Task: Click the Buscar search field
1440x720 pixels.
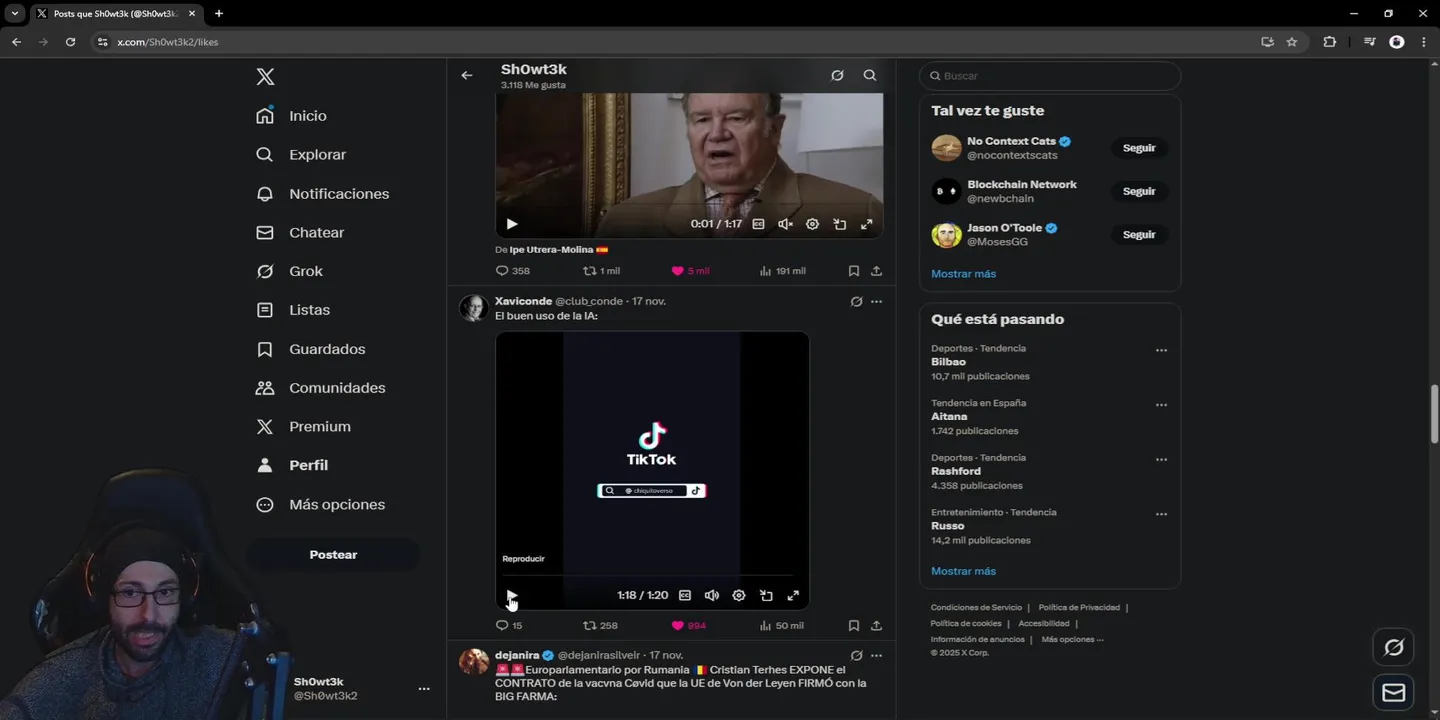Action: [1050, 76]
